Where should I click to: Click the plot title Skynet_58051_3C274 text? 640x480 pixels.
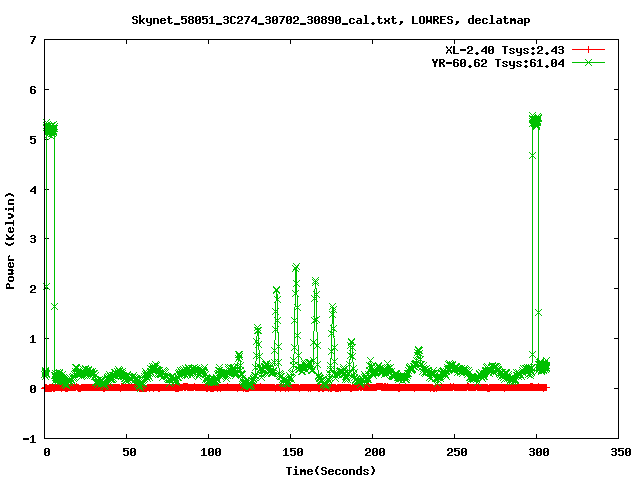click(331, 20)
